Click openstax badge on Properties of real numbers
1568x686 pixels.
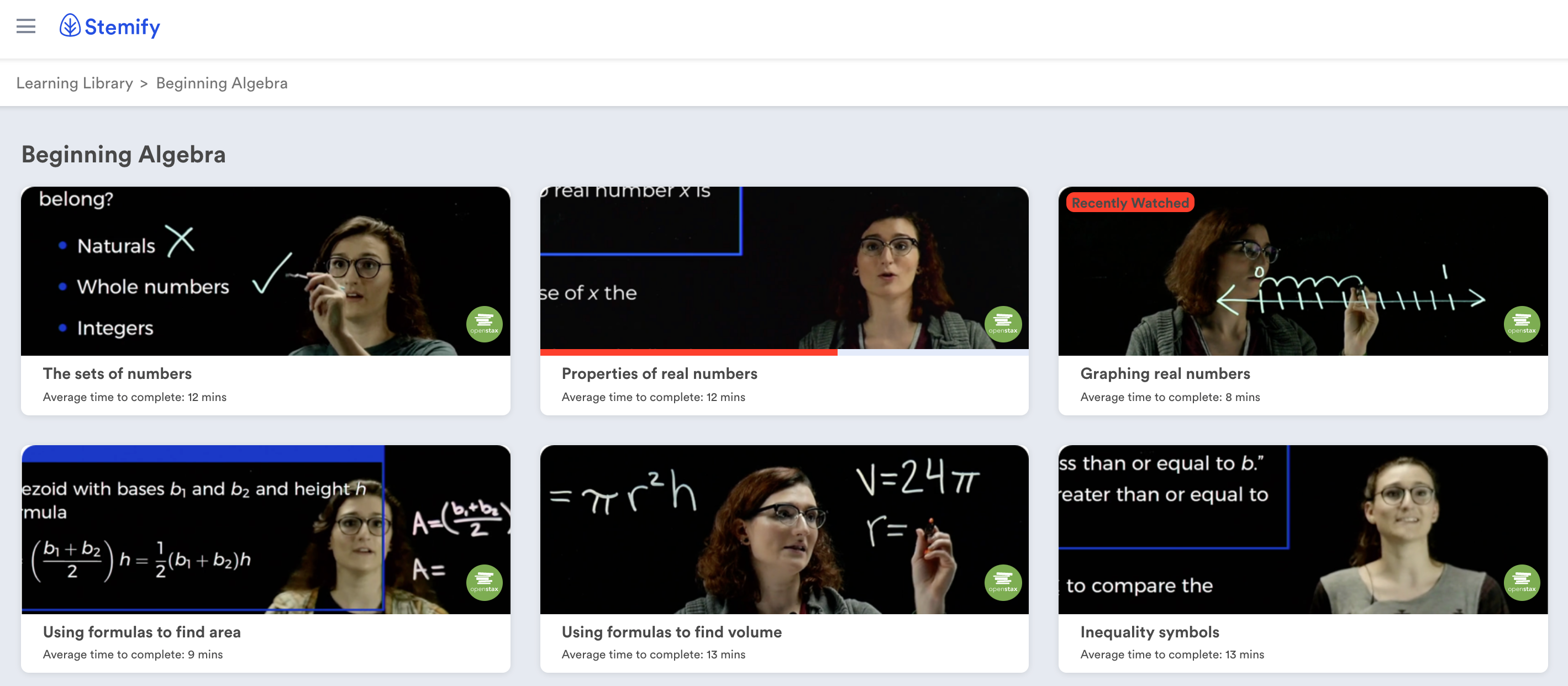point(1003,324)
